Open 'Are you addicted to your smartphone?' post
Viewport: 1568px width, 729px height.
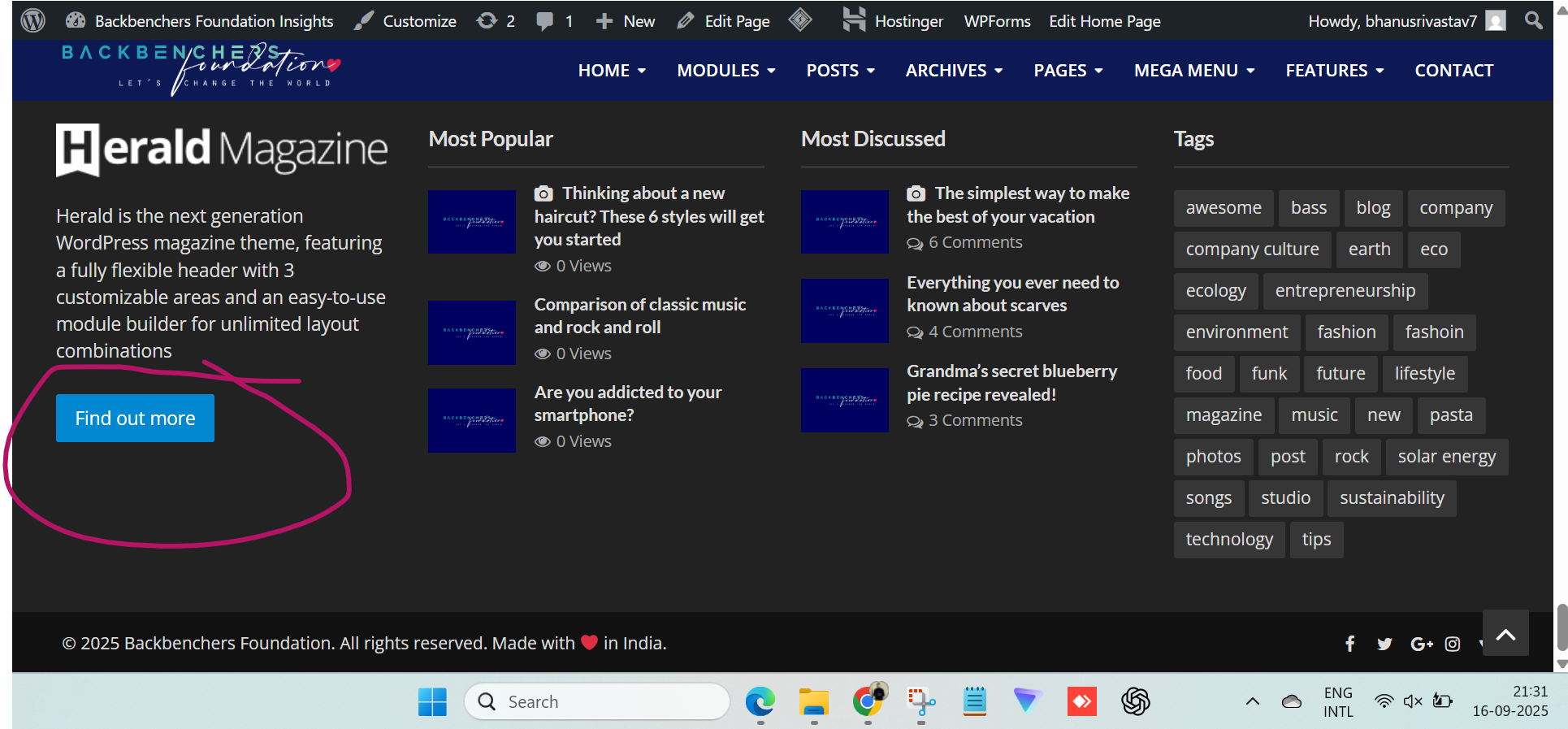[628, 403]
